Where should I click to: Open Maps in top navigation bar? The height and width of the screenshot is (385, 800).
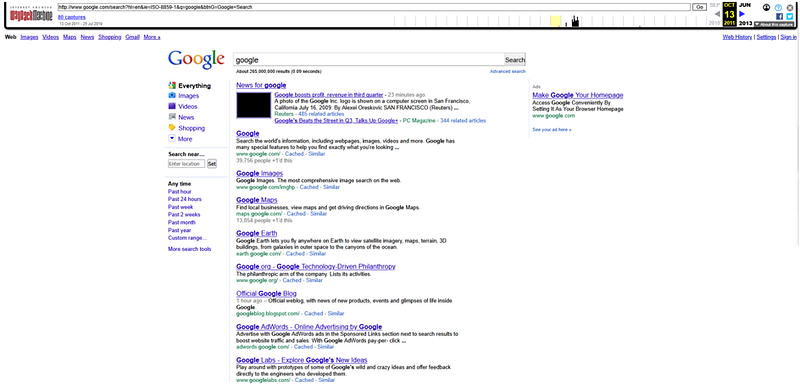(69, 37)
